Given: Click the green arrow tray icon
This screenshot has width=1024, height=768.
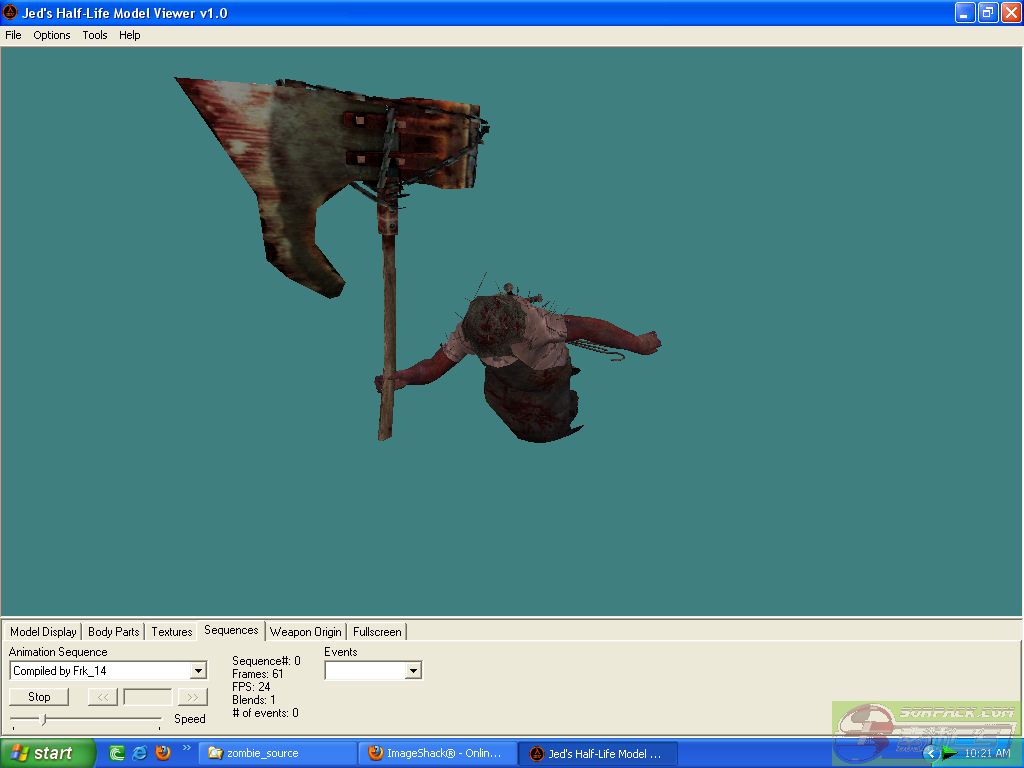Looking at the screenshot, I should coord(949,753).
